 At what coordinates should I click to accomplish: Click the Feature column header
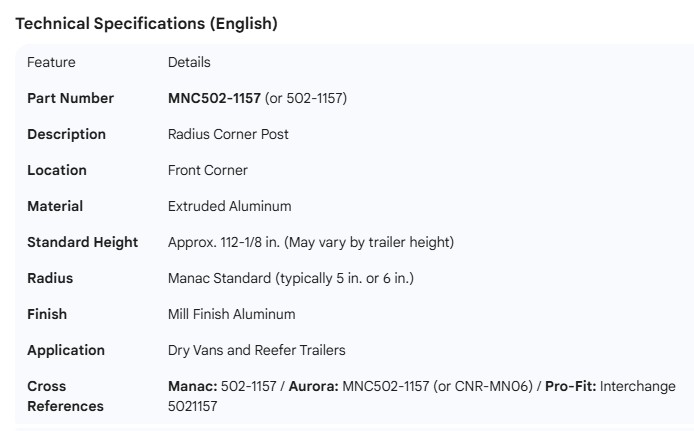51,62
